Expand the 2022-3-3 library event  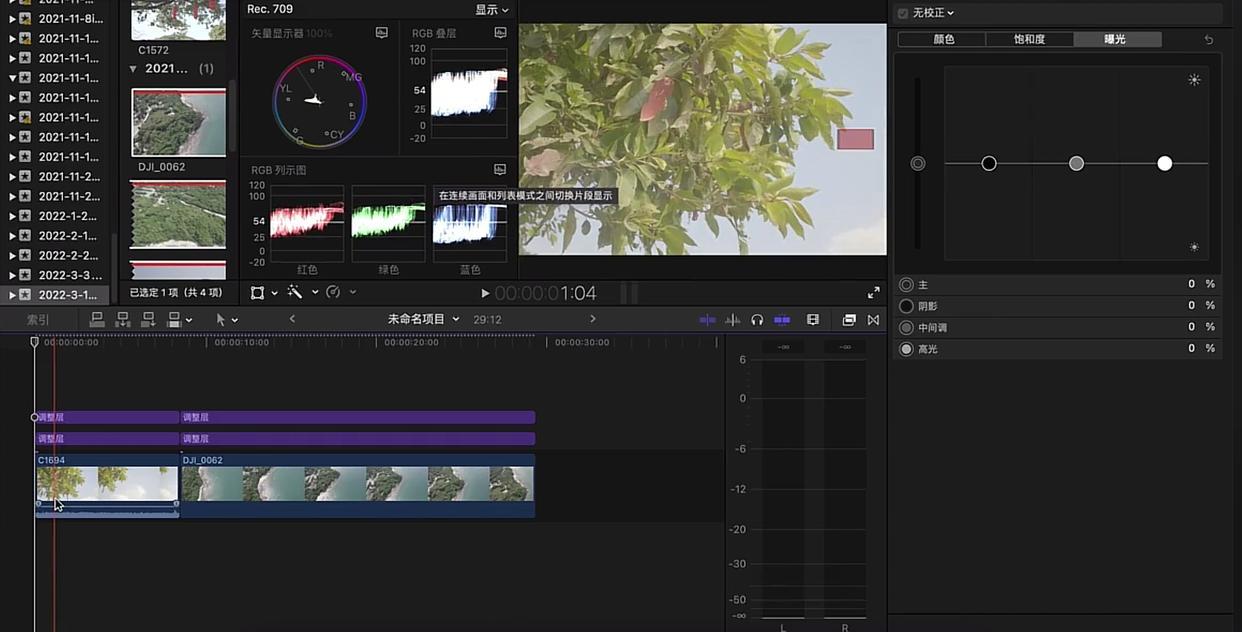13,275
